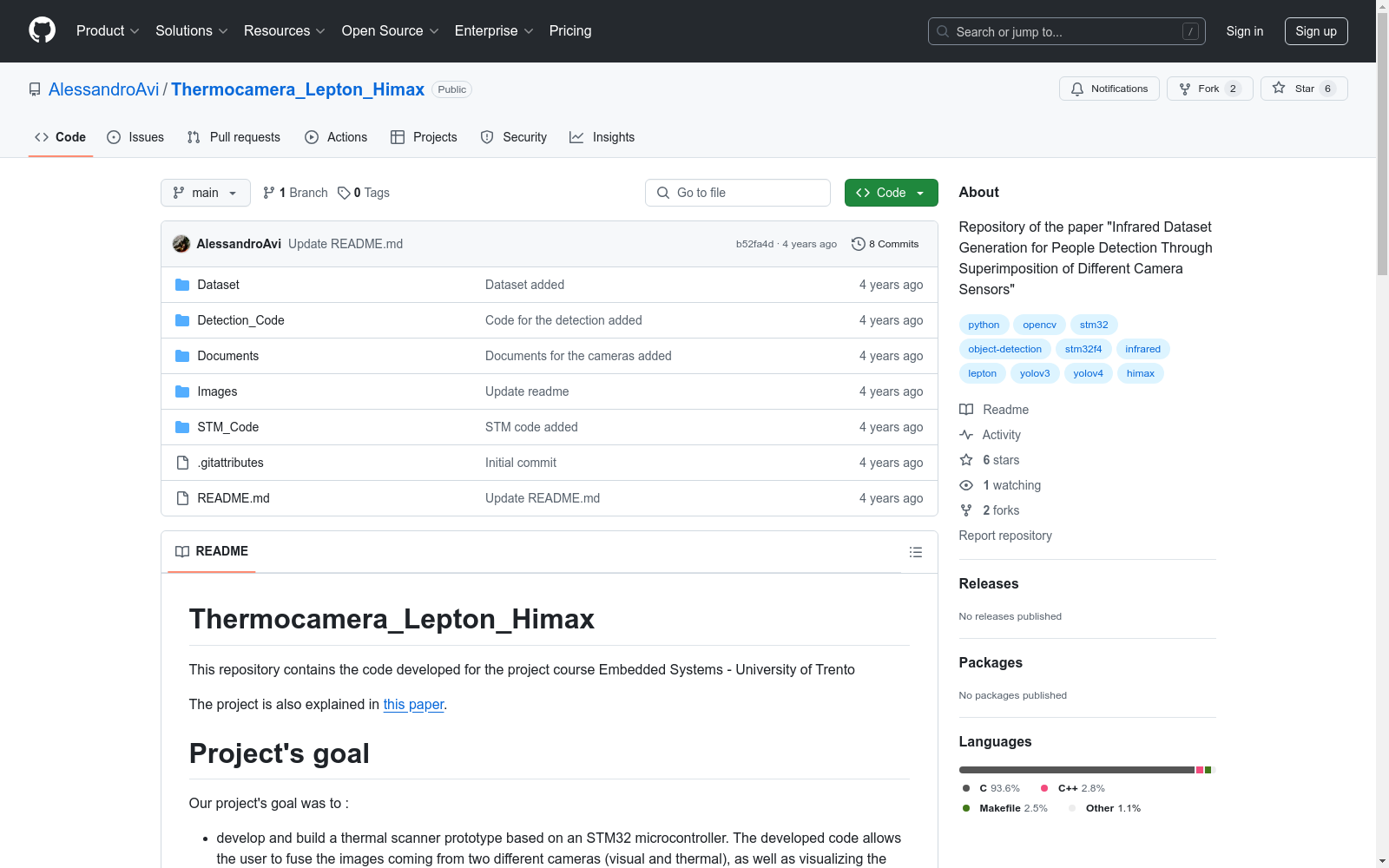Select the Code tab
This screenshot has width=1389, height=868.
(60, 137)
